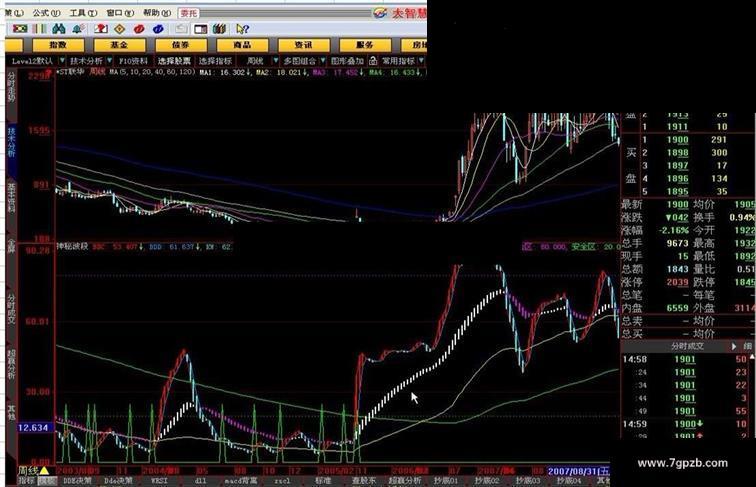Click the yellow 服务 button
Screen dimensions: 756x487
(x=365, y=45)
